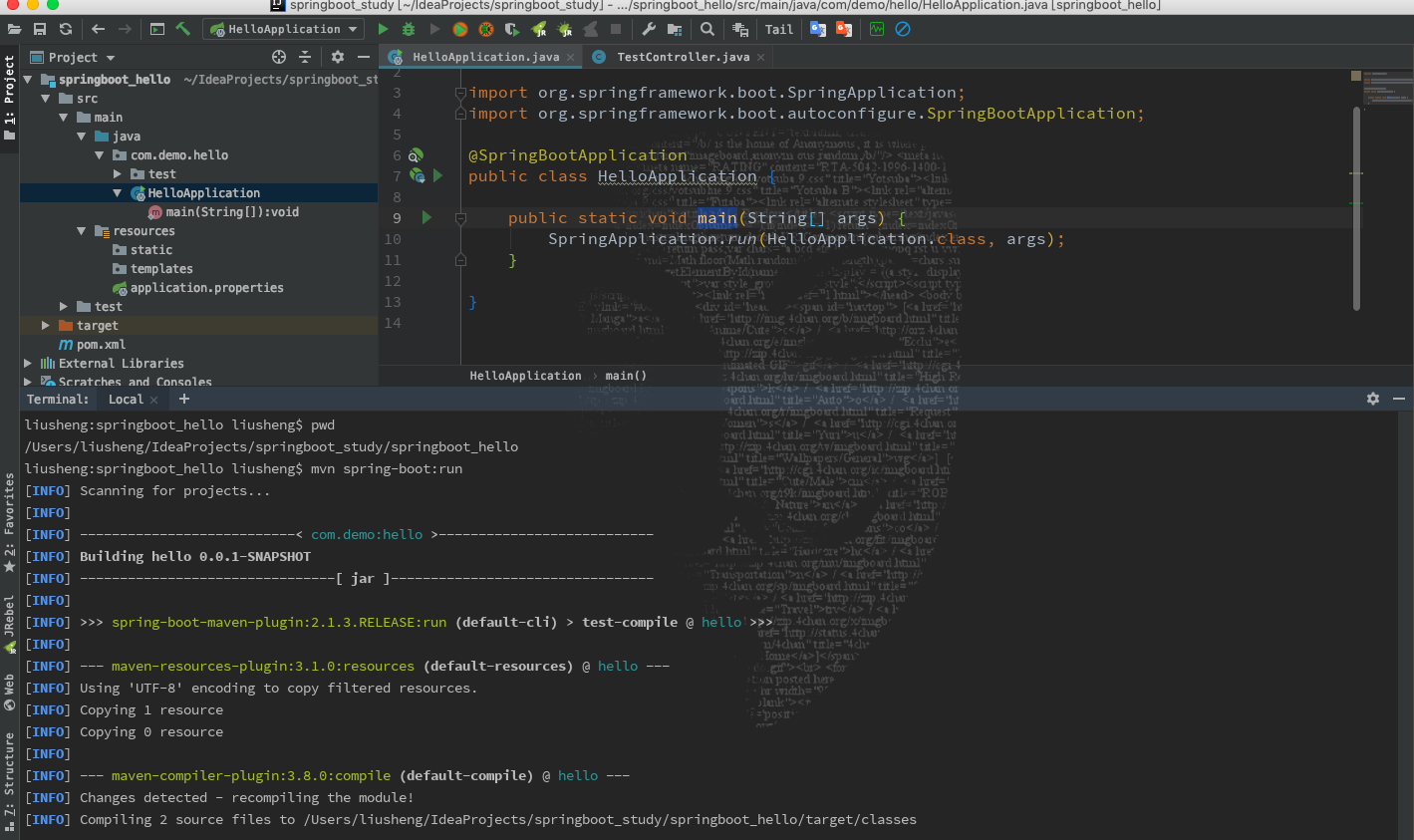Click the Build project hammer icon

[x=183, y=29]
